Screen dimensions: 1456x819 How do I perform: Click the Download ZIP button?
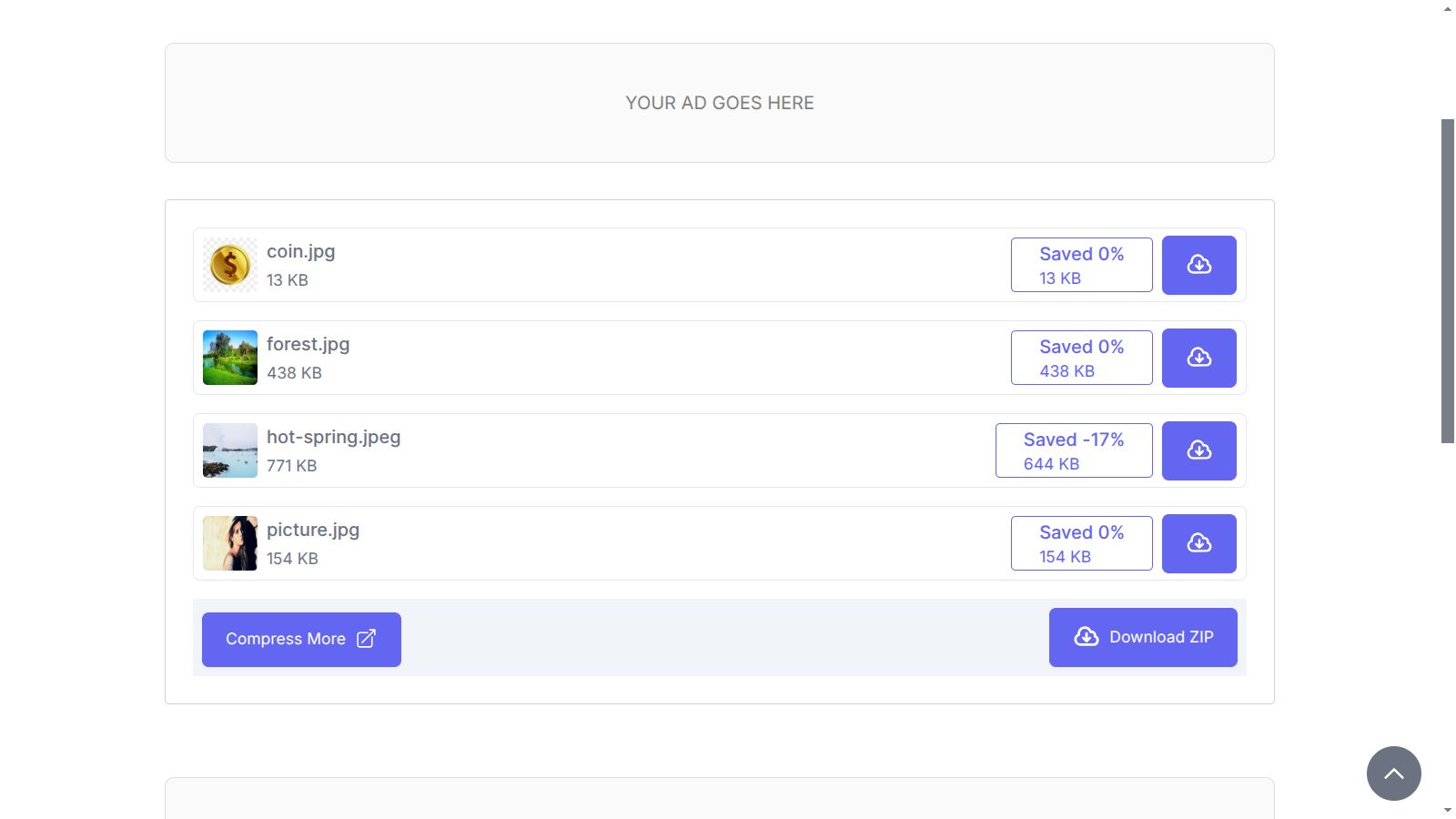pos(1143,637)
